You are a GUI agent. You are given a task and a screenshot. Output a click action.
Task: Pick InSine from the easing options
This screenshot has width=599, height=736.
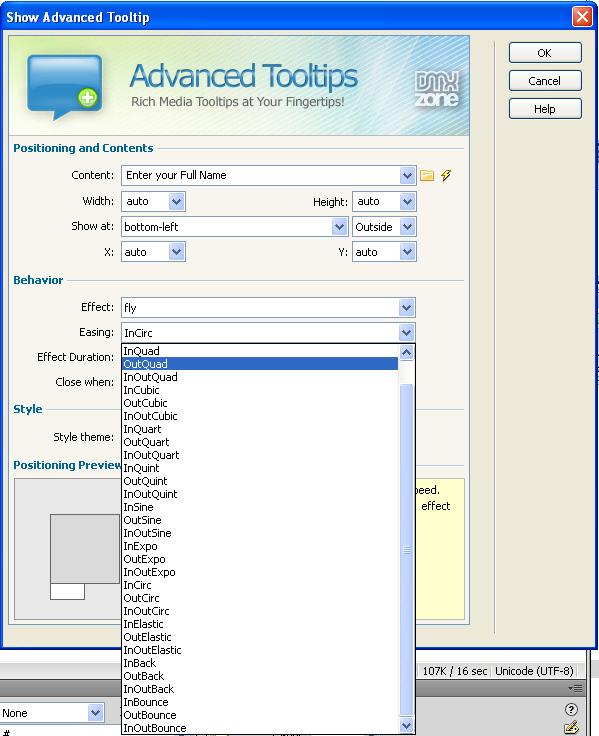click(x=138, y=507)
